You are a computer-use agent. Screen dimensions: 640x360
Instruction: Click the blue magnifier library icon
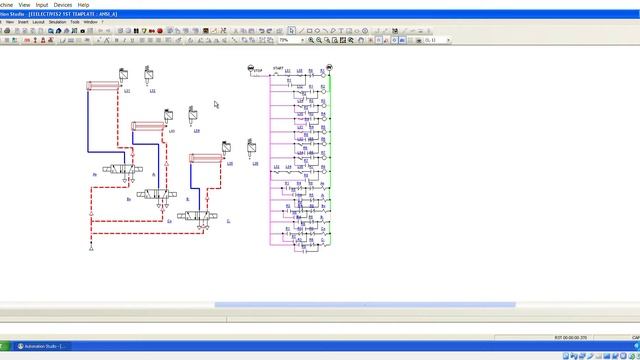point(51,31)
